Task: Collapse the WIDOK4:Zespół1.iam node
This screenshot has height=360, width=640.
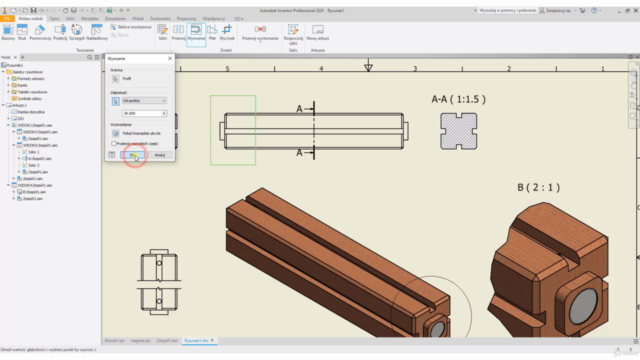Action: pos(9,185)
